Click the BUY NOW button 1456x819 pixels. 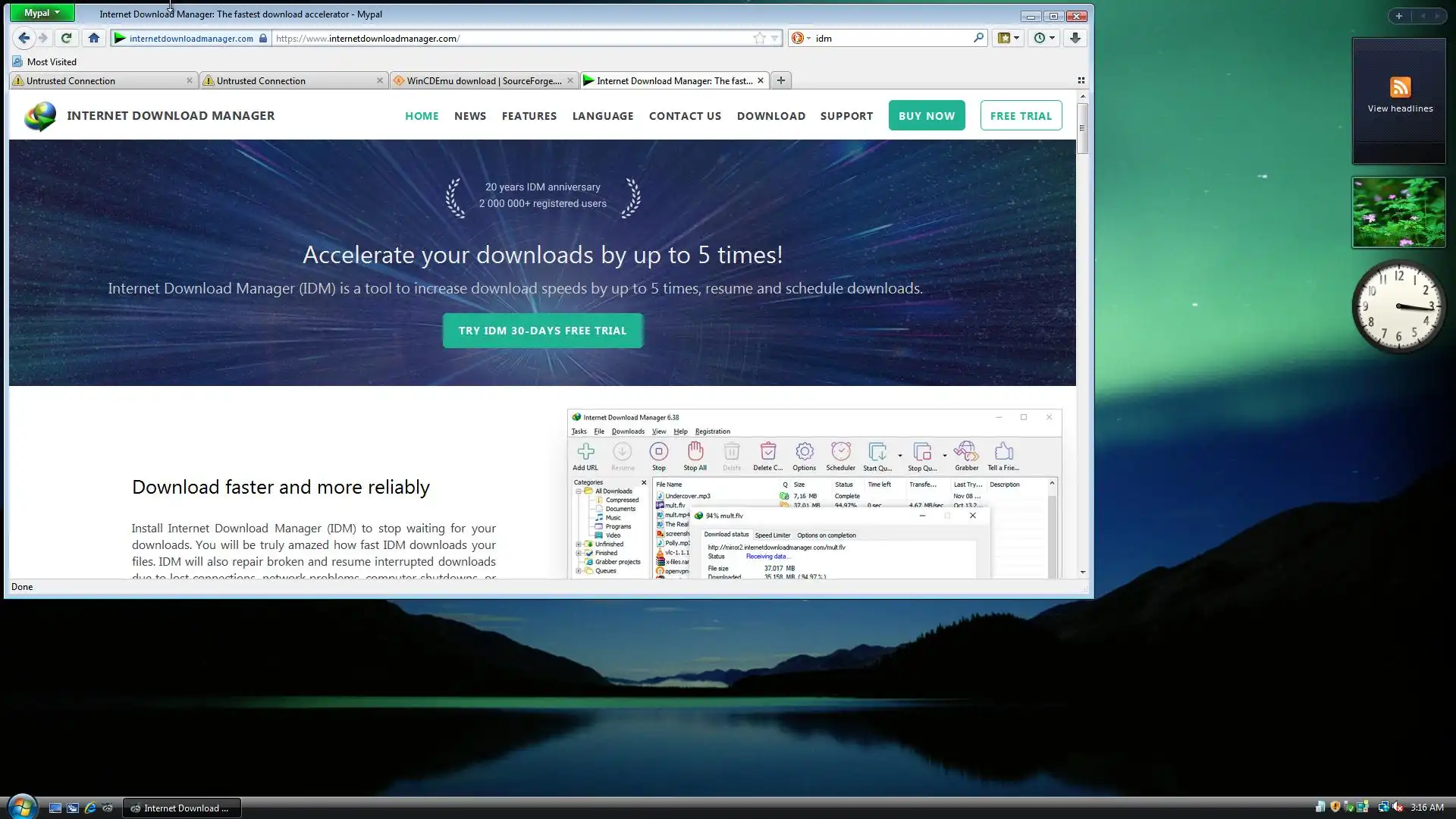point(926,116)
